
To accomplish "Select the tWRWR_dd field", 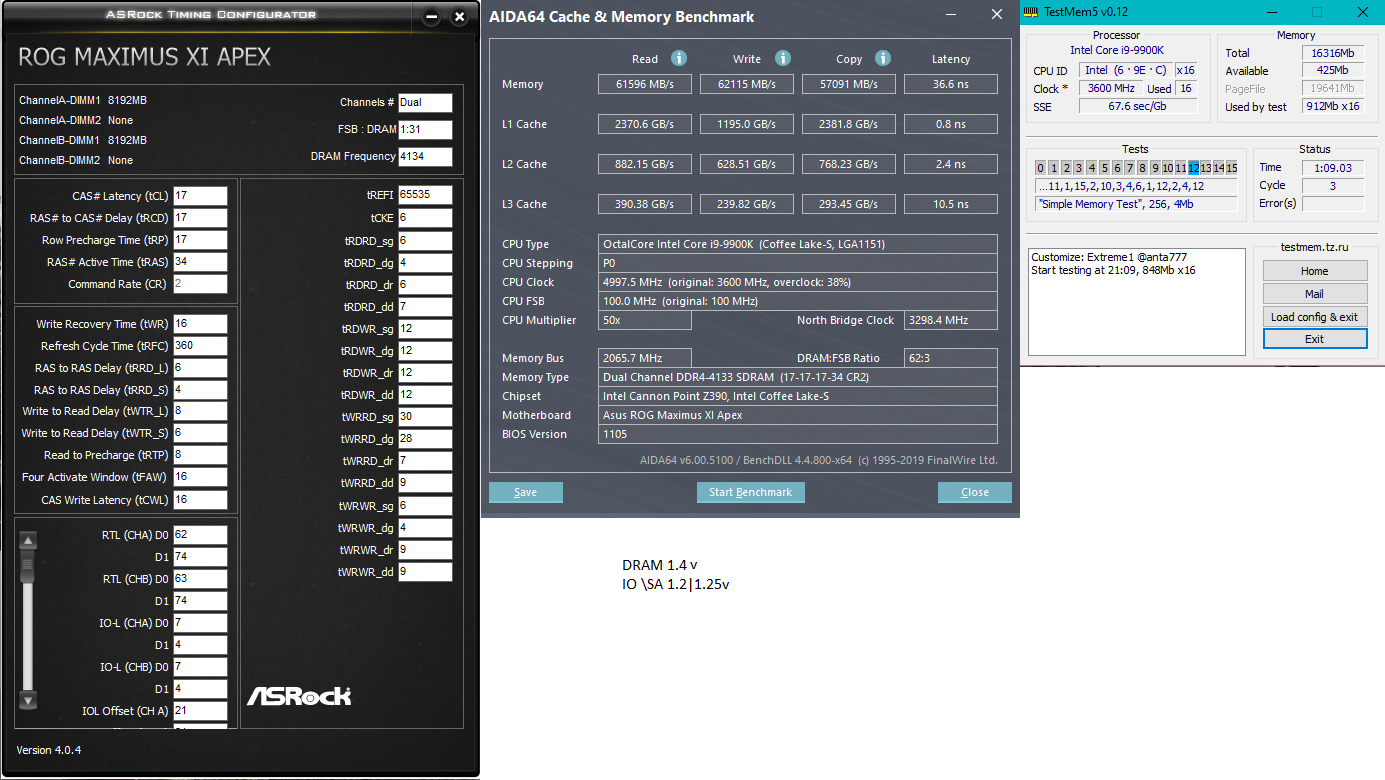I will coord(425,573).
